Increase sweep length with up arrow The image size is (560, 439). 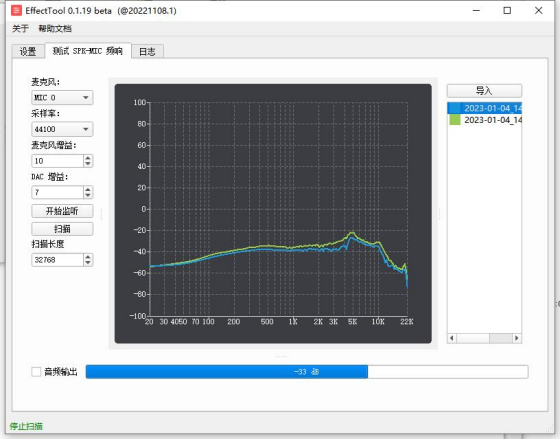[x=88, y=256]
